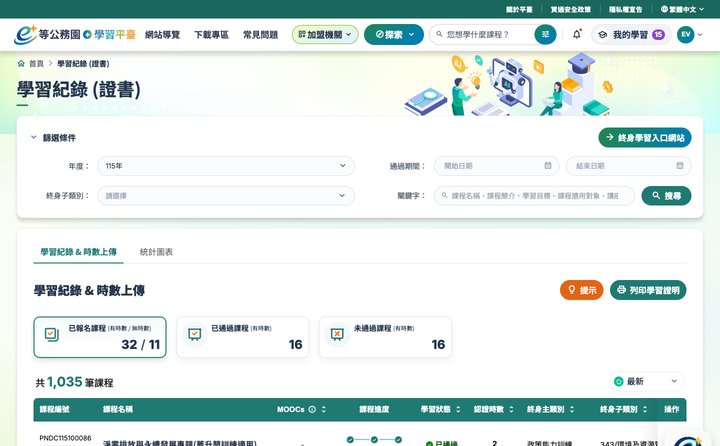Select the 已報名課程 32 / 11 card
Screen dimensions: 720x446
pos(100,337)
